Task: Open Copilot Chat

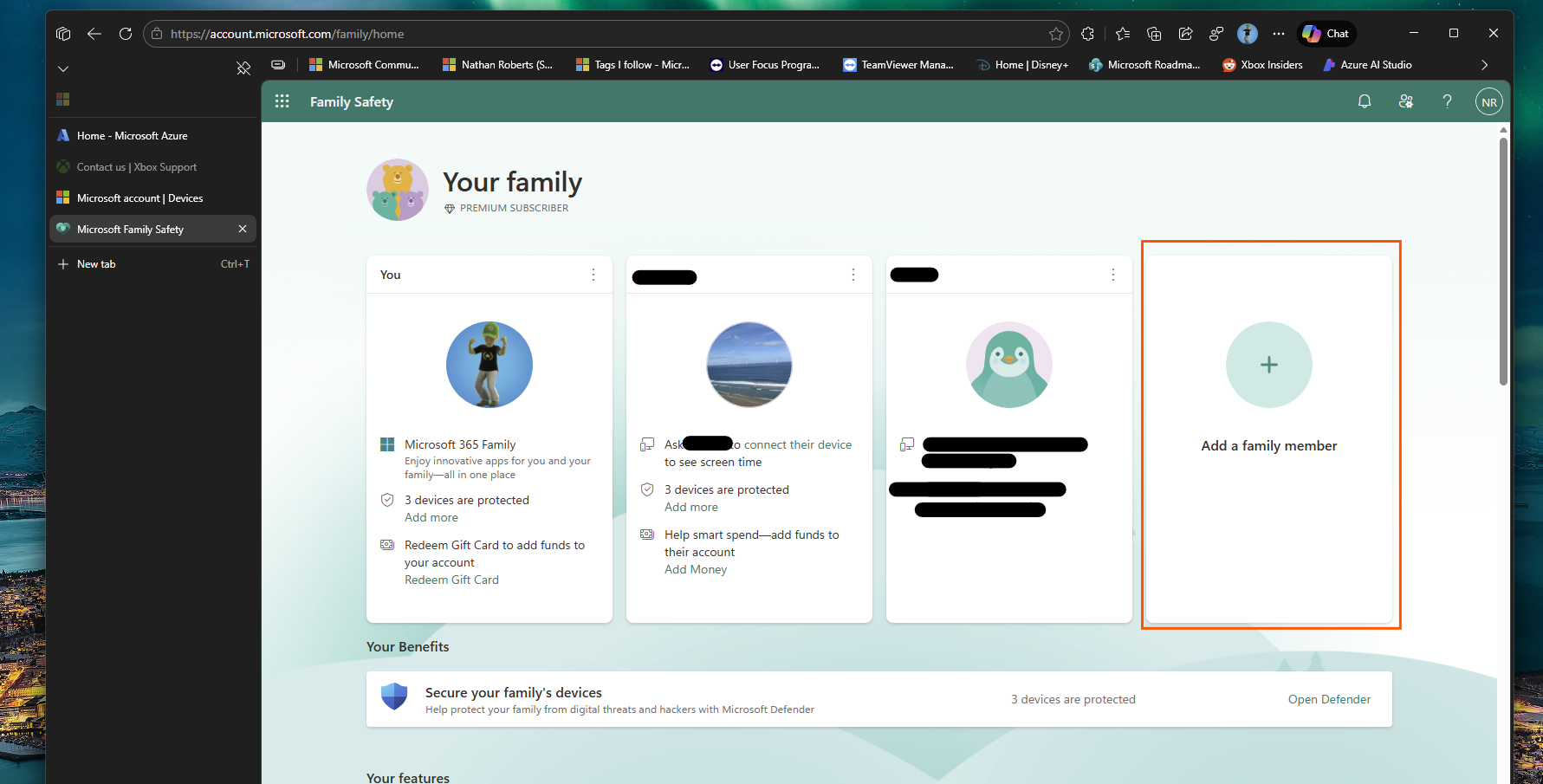Action: coord(1326,34)
